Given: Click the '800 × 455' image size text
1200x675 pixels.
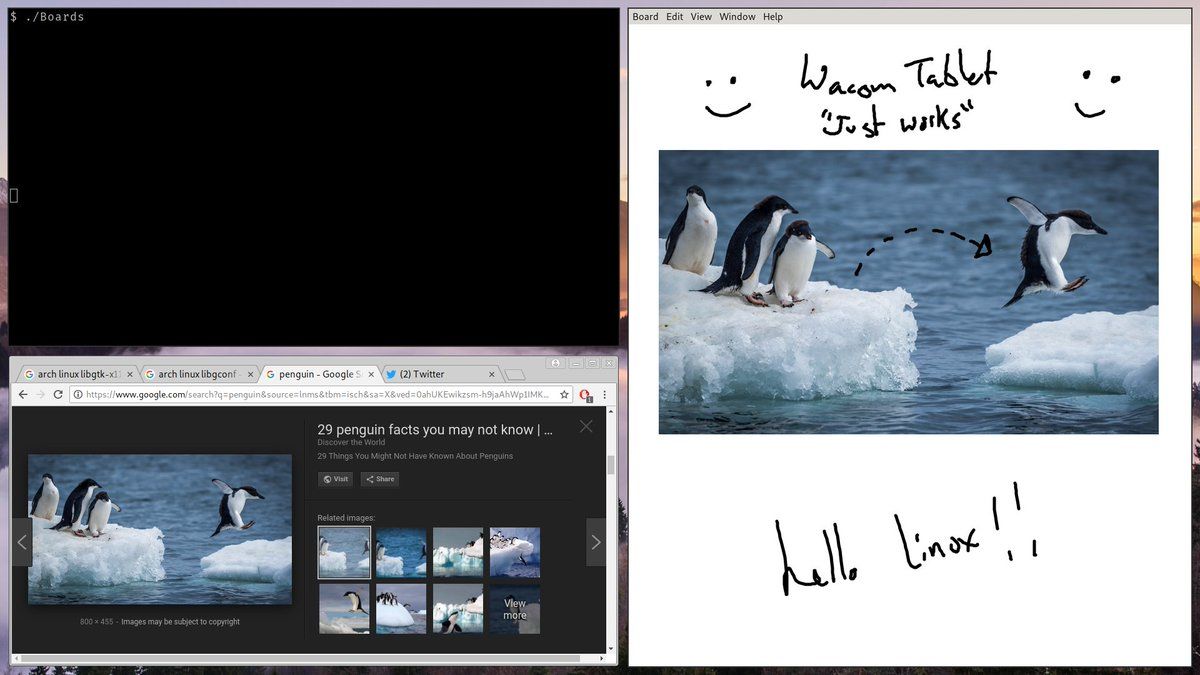Looking at the screenshot, I should [x=97, y=622].
